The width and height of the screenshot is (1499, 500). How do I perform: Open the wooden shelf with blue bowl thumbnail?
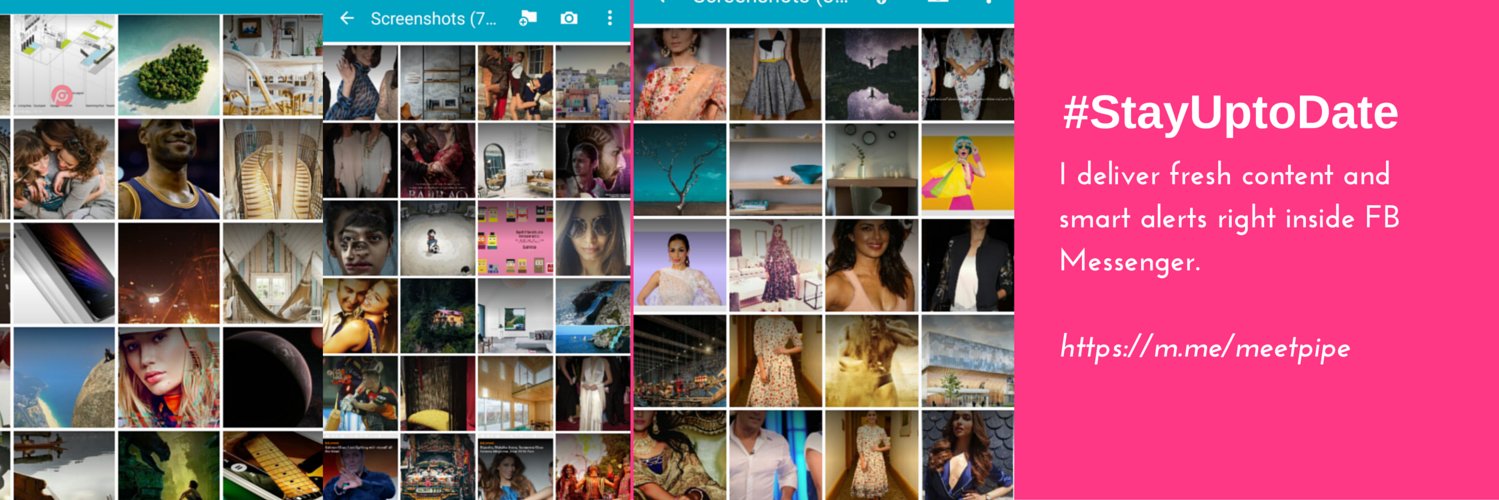pos(775,169)
